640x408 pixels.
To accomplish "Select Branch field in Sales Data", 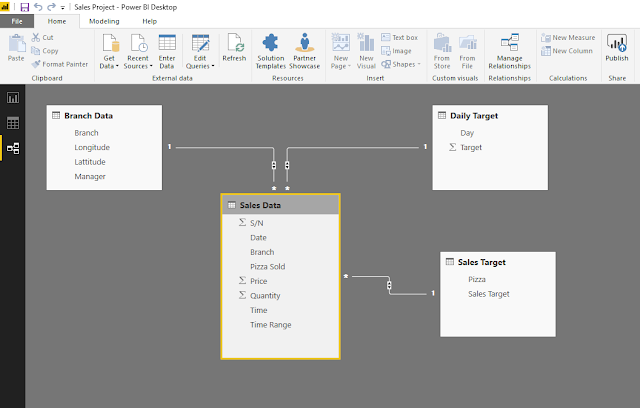I will pos(262,252).
